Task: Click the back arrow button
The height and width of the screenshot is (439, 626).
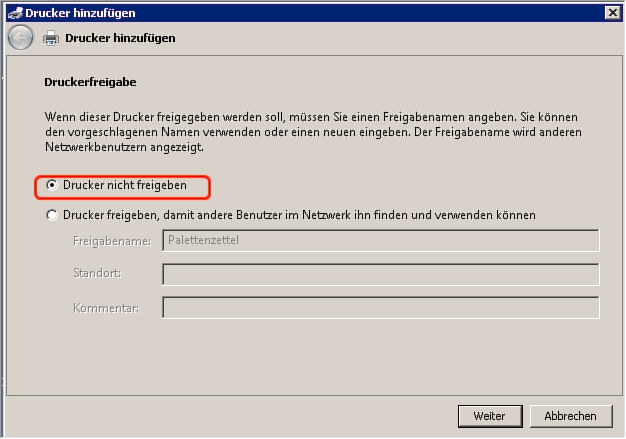Action: pyautogui.click(x=19, y=38)
